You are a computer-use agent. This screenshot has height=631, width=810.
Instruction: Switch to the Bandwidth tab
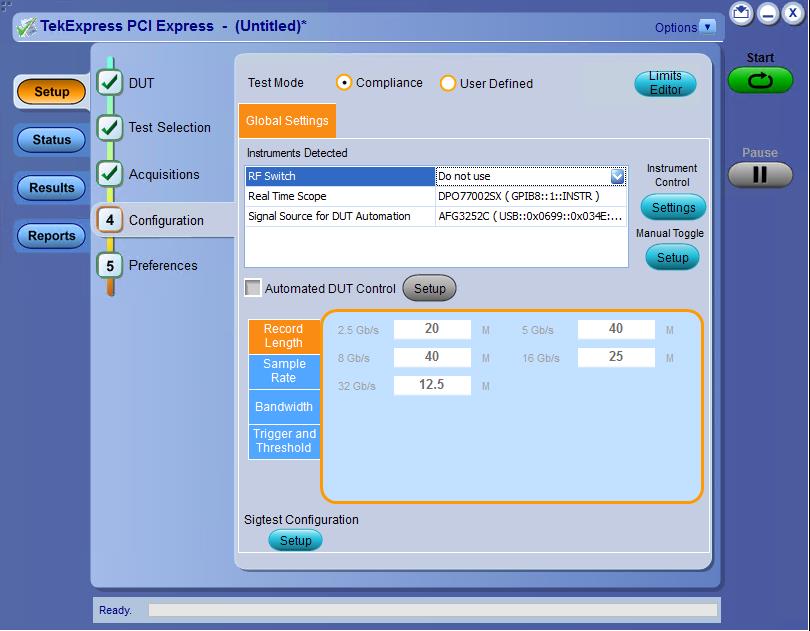click(x=284, y=407)
